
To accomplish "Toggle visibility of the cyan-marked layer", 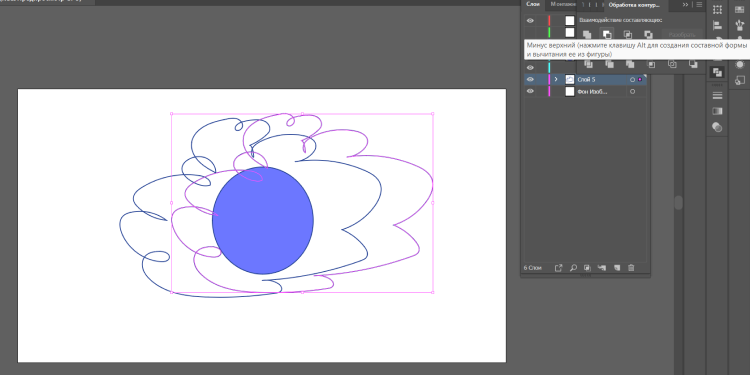I will point(530,67).
